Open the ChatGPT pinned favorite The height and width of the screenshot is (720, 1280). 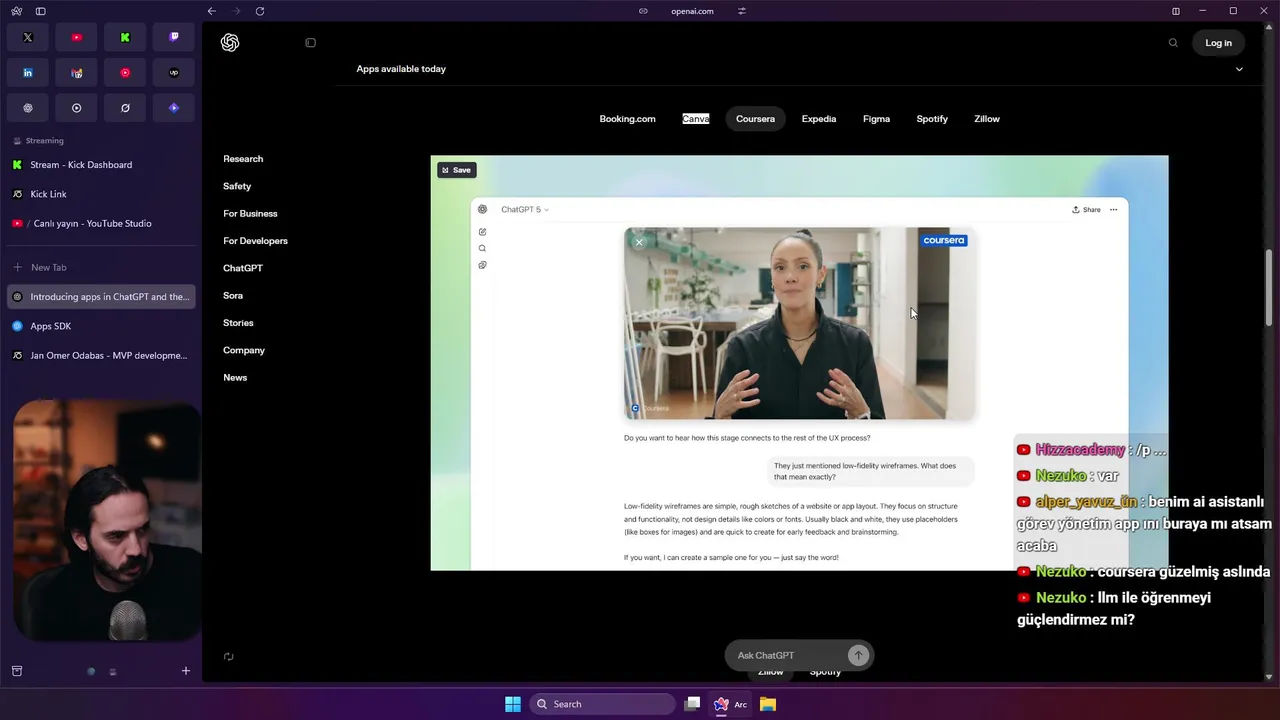click(x=28, y=108)
